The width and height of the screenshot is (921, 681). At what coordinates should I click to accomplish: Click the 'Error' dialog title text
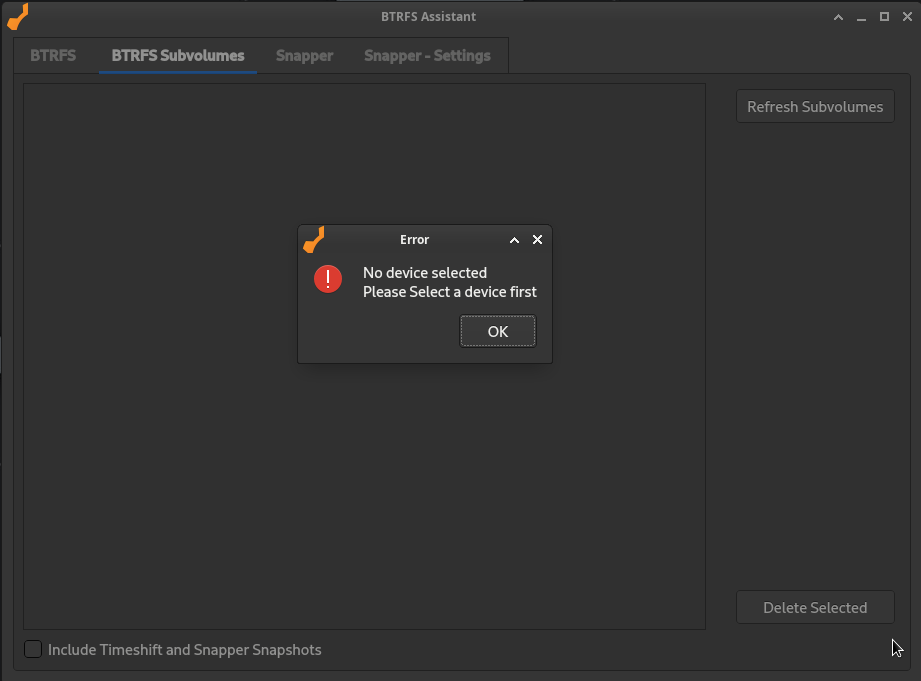click(x=415, y=240)
